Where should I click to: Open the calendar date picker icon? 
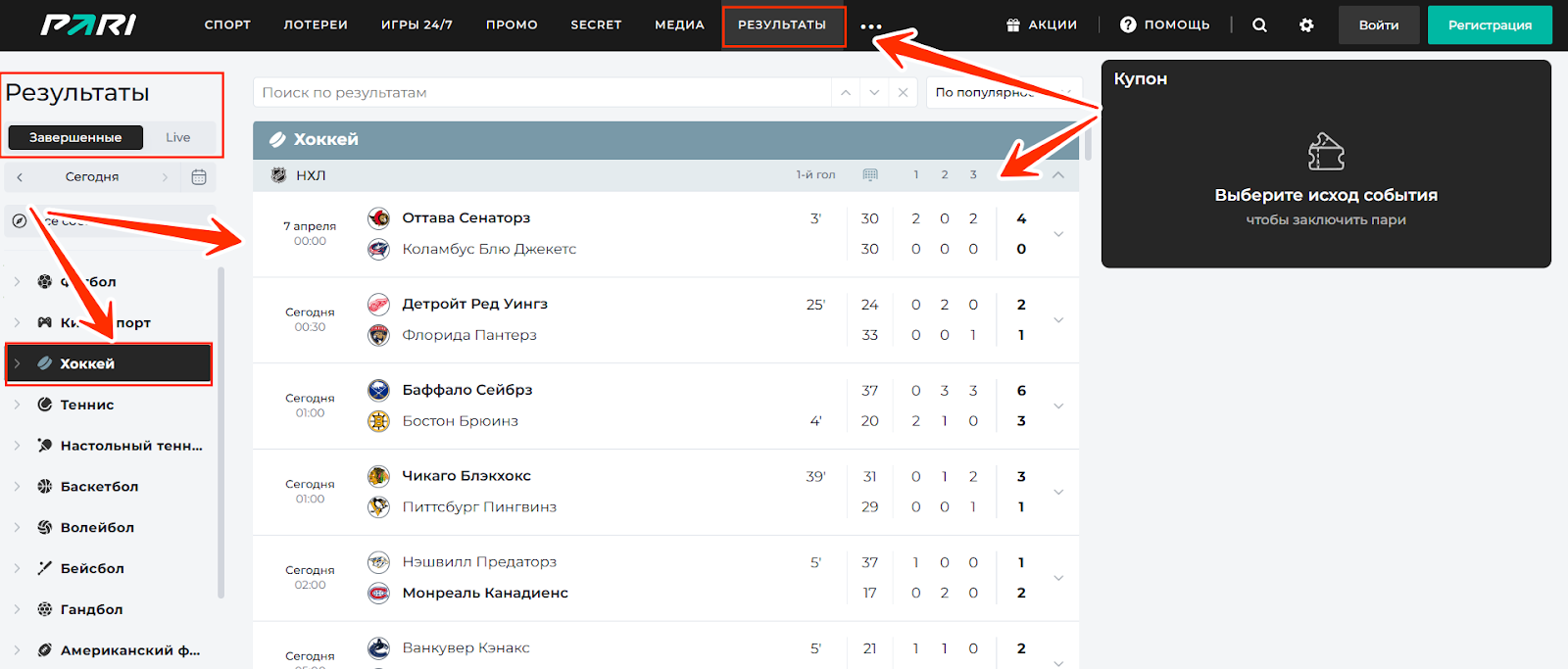(199, 177)
